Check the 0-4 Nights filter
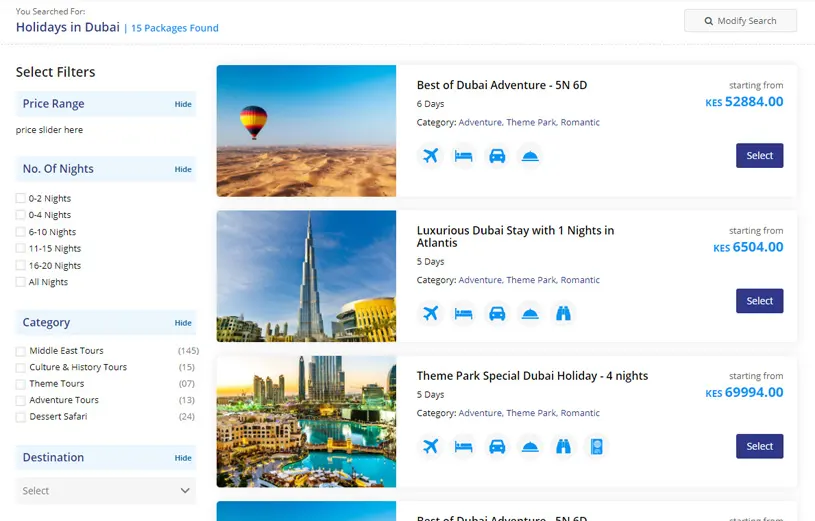Viewport: 815px width, 521px height. (x=21, y=215)
